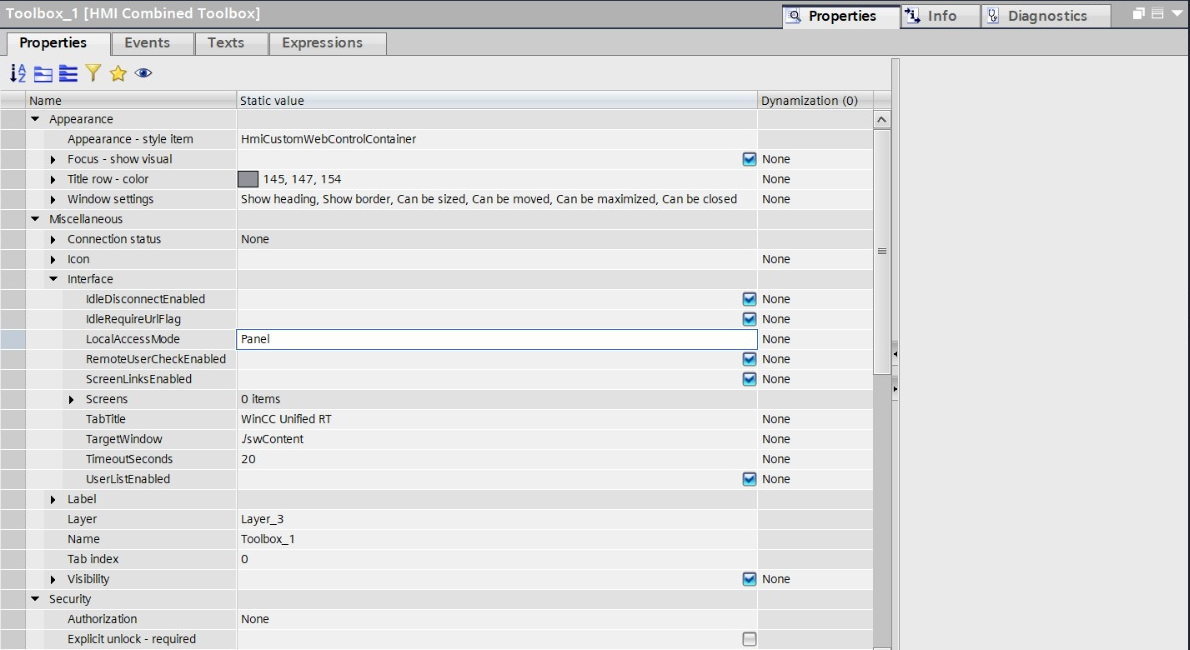
Task: Toggle IdleDisconnectEnabled checkbox
Action: pos(749,299)
